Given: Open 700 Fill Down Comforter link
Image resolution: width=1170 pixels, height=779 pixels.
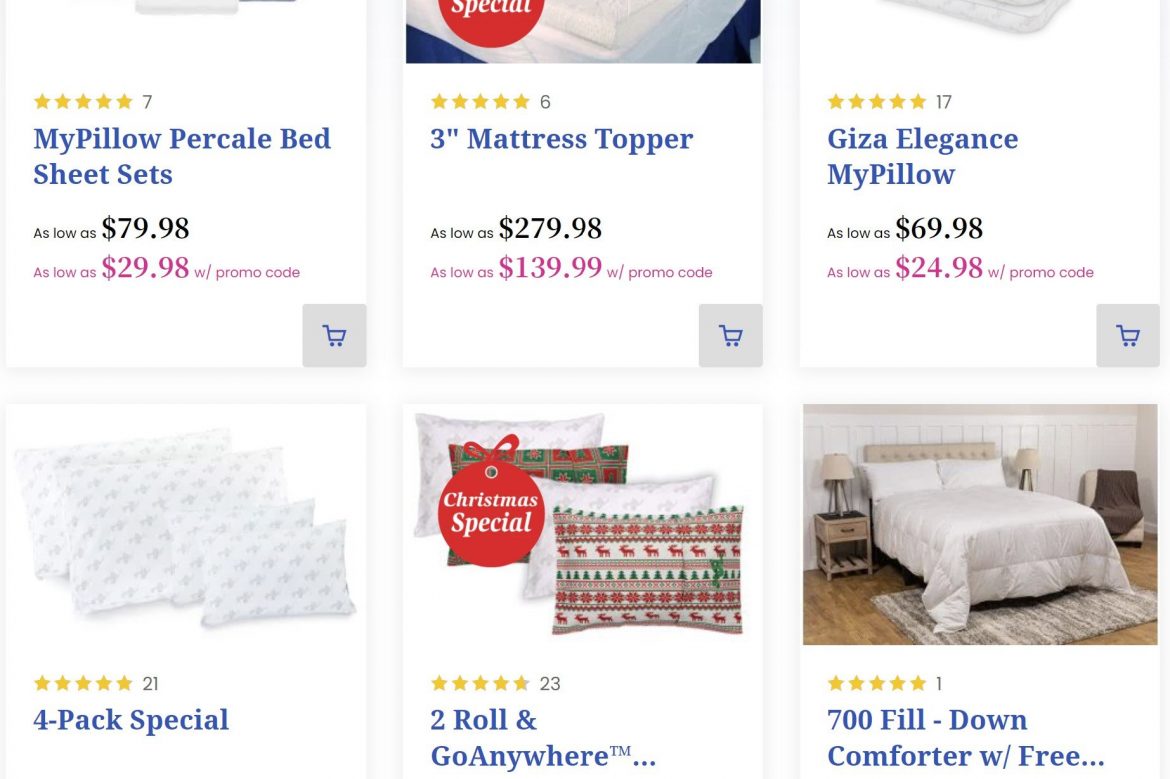Looking at the screenshot, I should pos(965,738).
